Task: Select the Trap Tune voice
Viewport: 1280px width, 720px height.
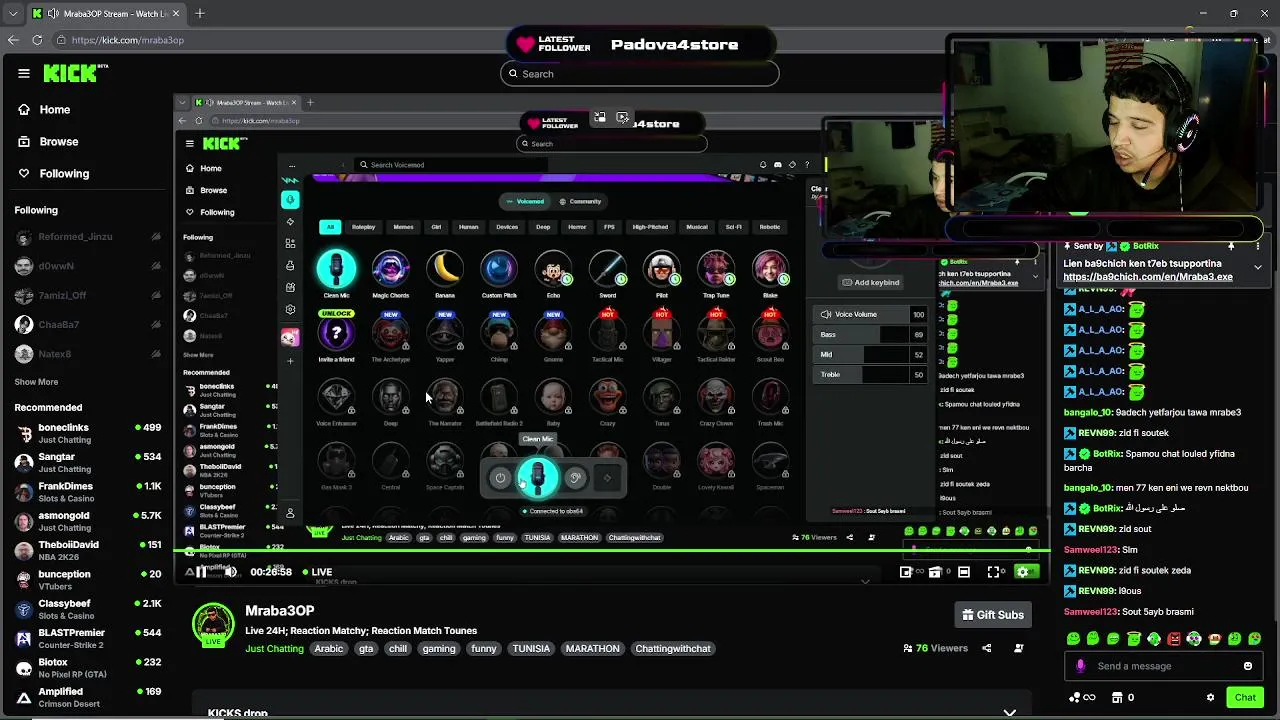Action: pyautogui.click(x=716, y=269)
